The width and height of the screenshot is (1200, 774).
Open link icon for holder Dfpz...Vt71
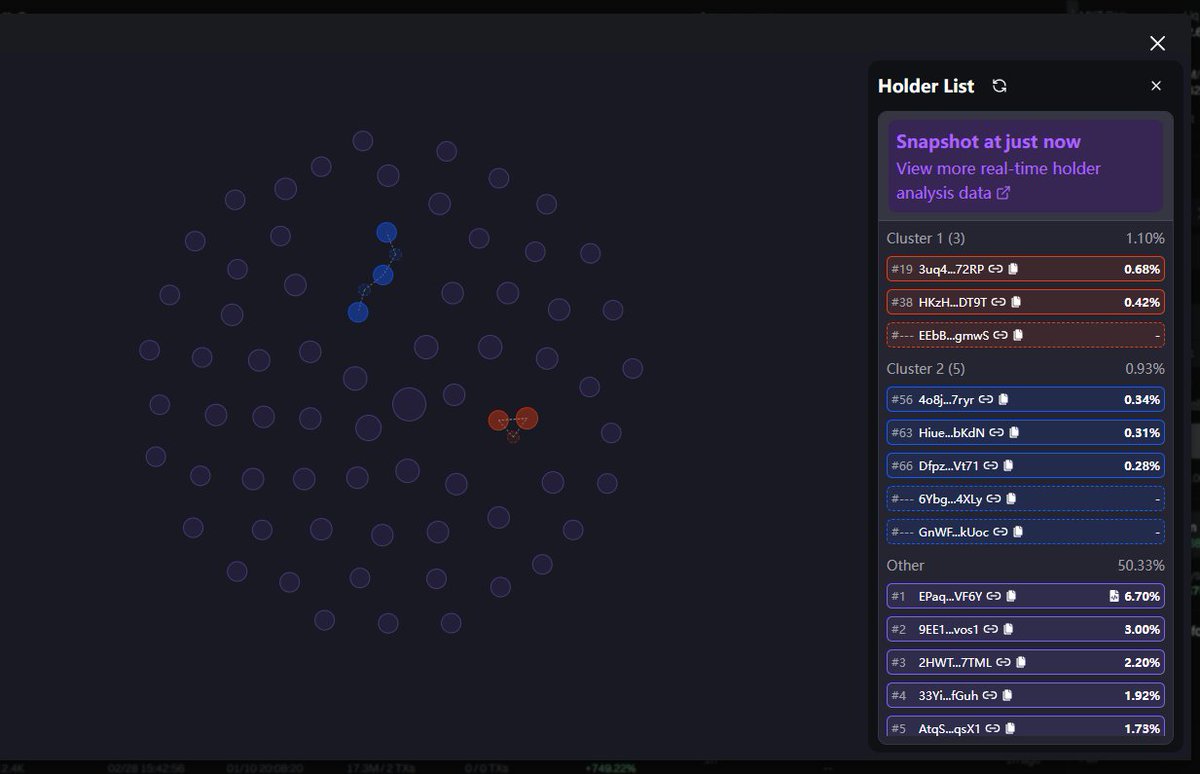pyautogui.click(x=991, y=466)
